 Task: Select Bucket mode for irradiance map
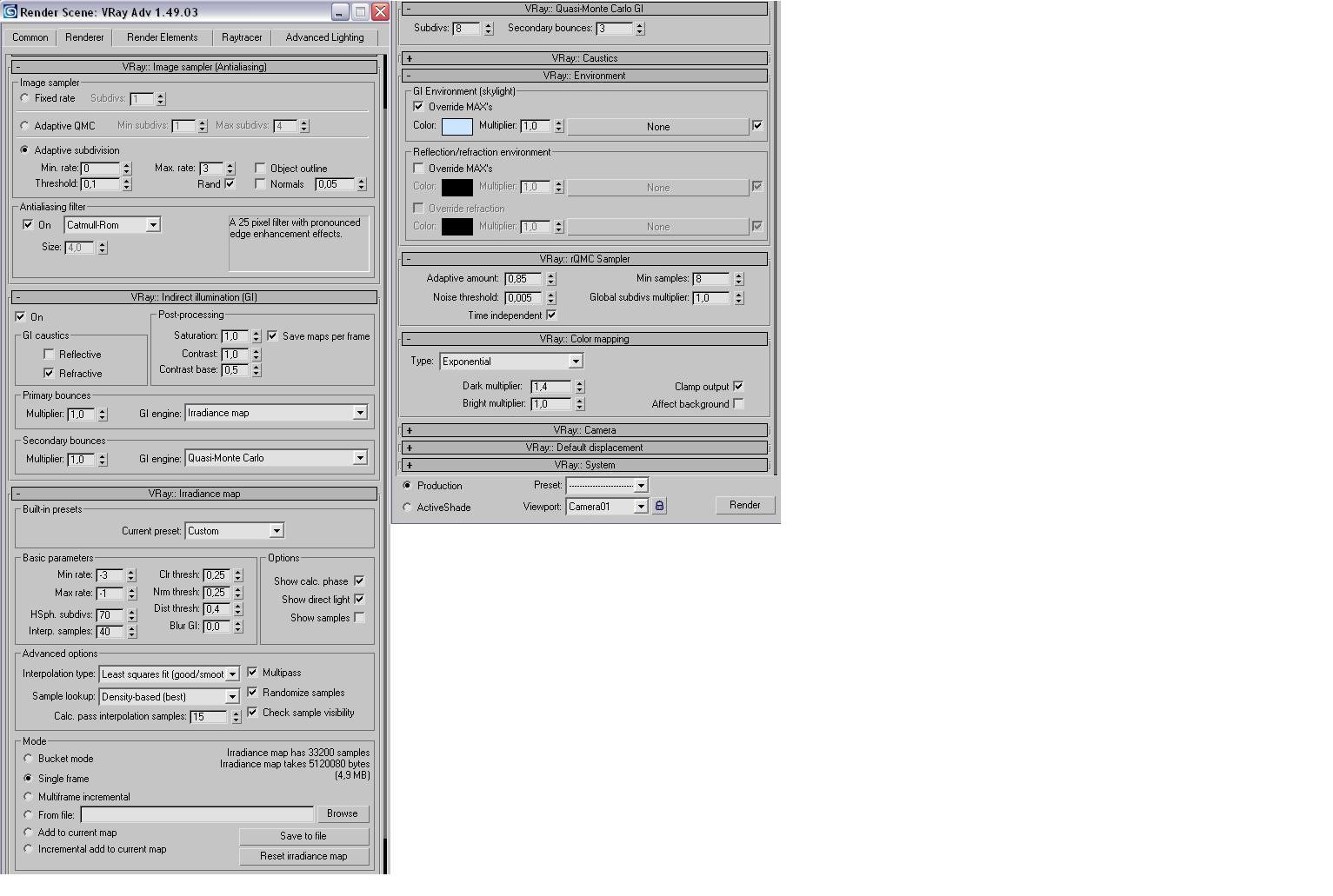[x=29, y=759]
